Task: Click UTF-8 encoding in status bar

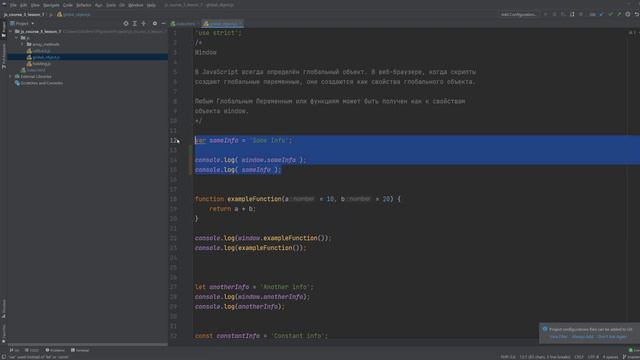Action: [593, 357]
